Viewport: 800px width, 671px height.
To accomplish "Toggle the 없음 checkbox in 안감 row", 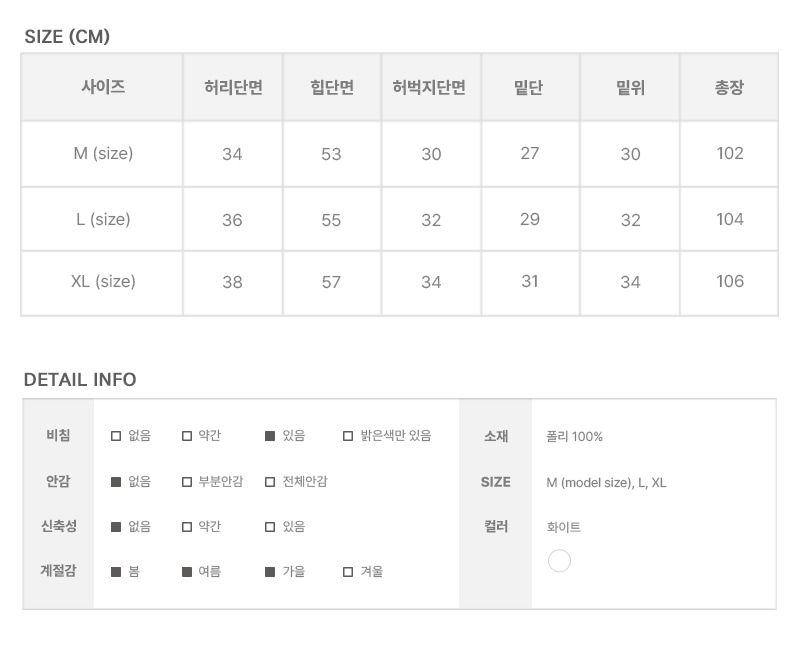I will [116, 482].
